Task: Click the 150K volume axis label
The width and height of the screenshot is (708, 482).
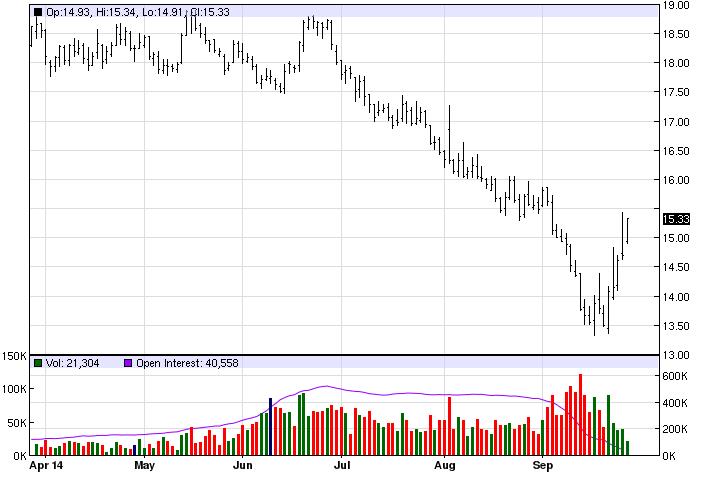Action: pyautogui.click(x=14, y=356)
